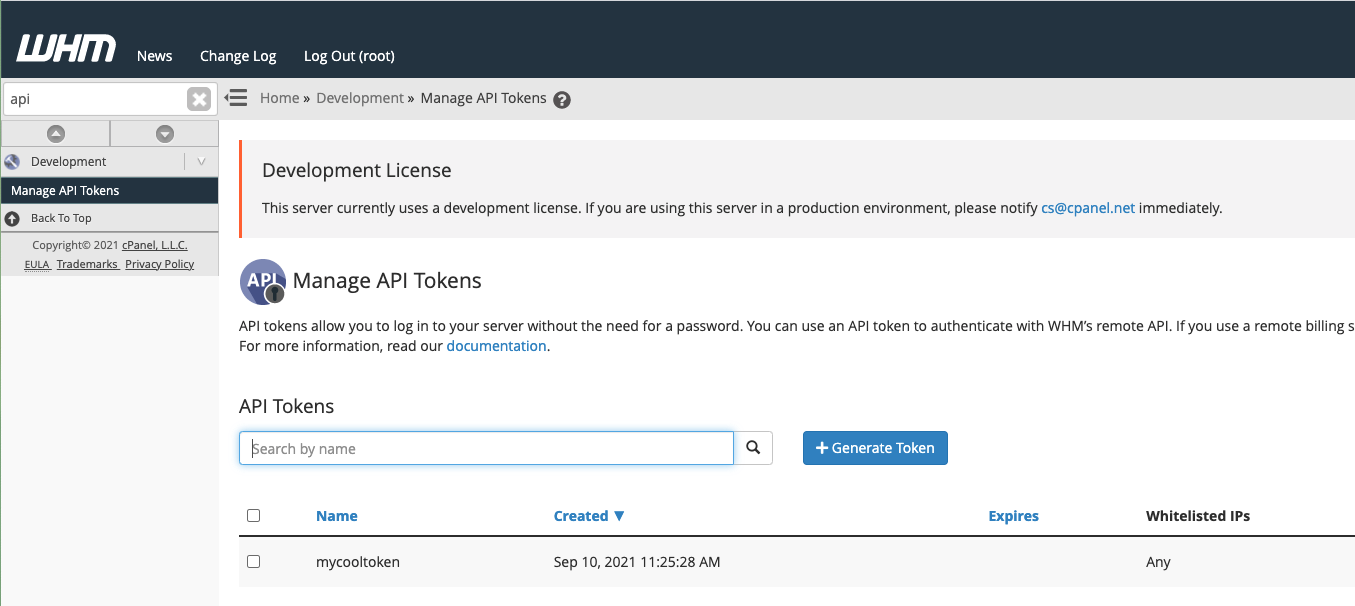Viewport: 1355px width, 606px height.
Task: Check the mycooltoken row checkbox
Action: 253,561
